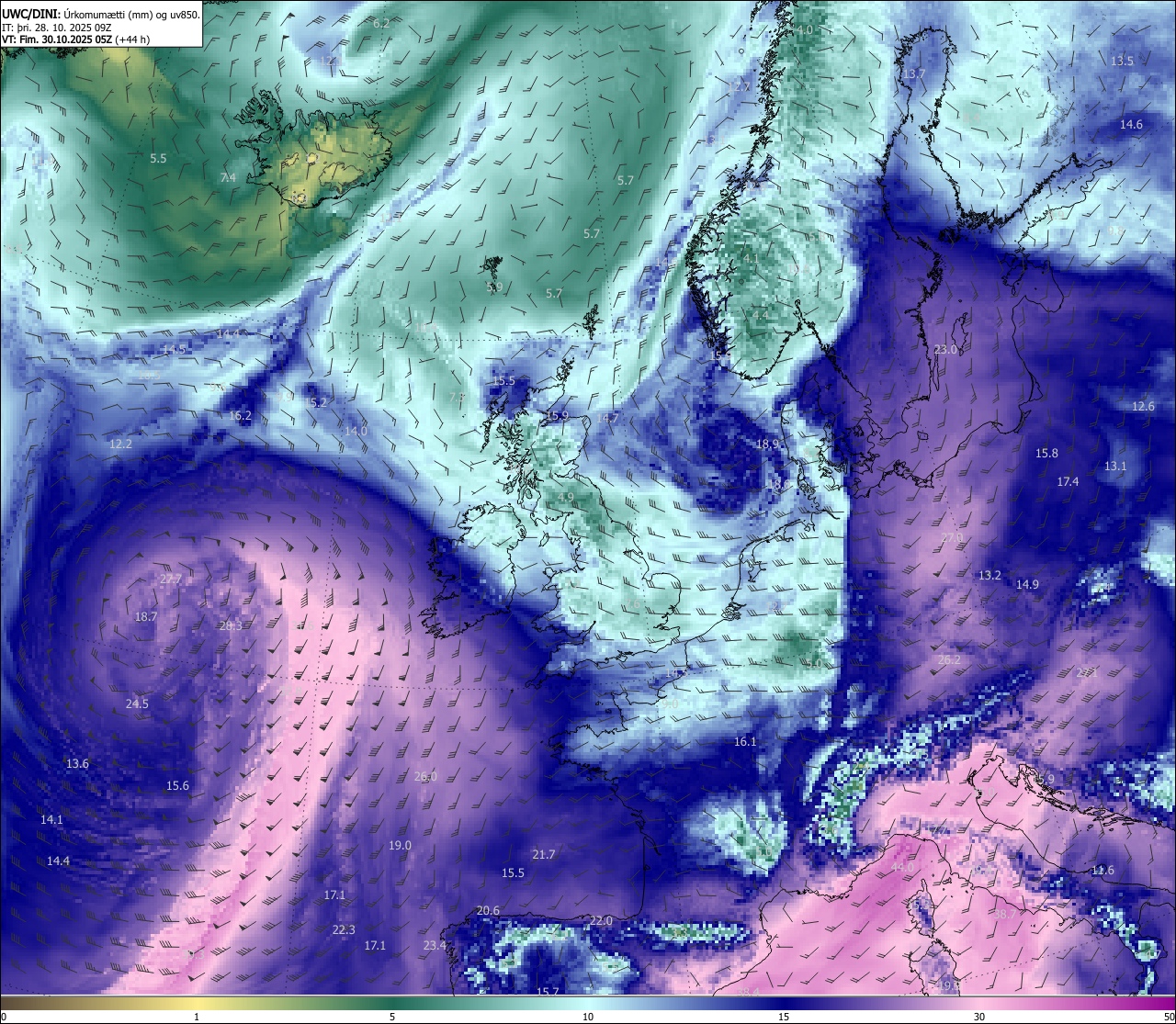The width and height of the screenshot is (1176, 1024).
Task: Click the value label '27.1'
Action: 1087,672
